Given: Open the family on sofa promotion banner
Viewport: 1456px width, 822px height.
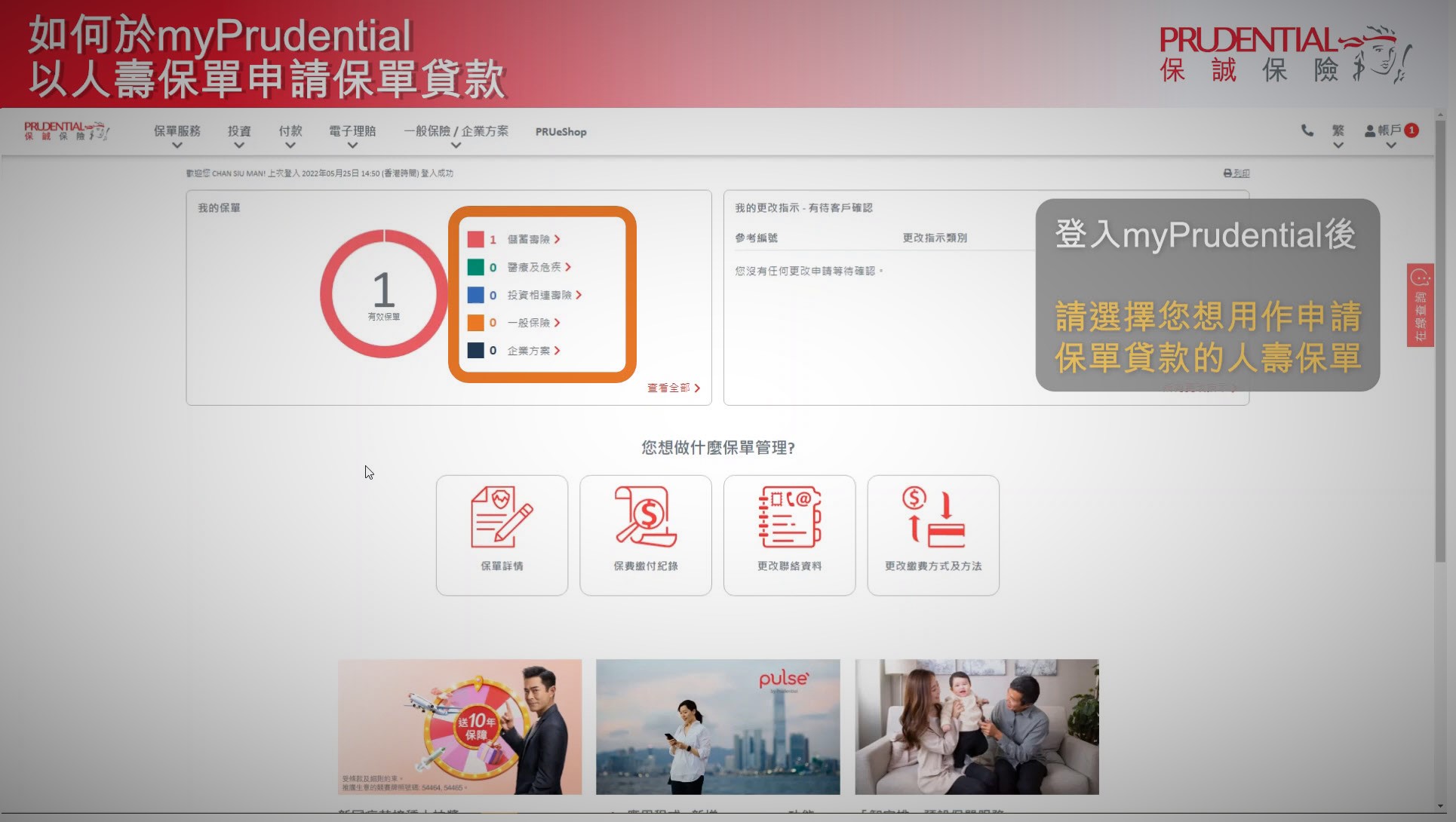Looking at the screenshot, I should (x=977, y=727).
